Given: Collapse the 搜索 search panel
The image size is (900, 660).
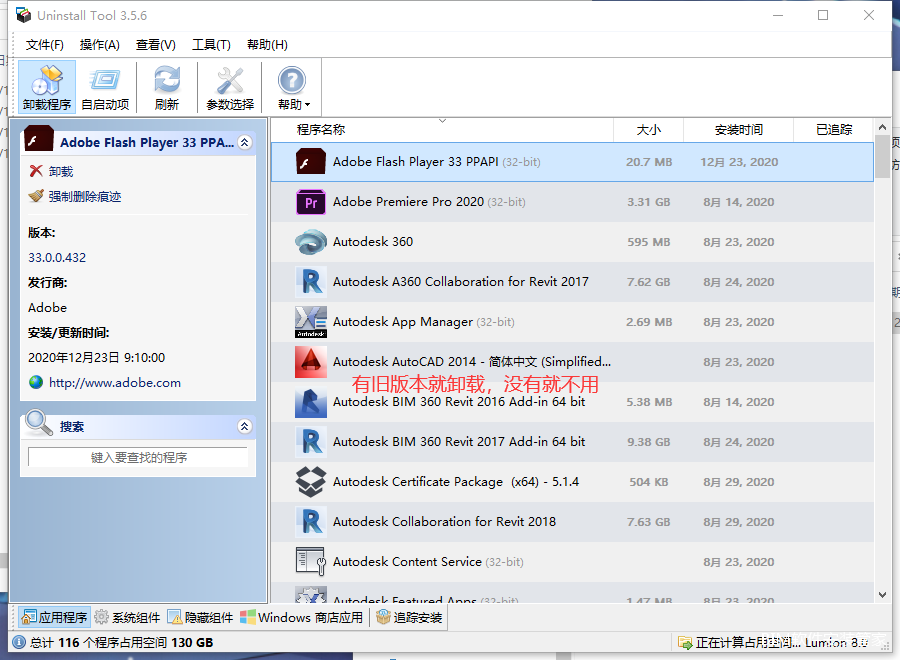Looking at the screenshot, I should (245, 426).
